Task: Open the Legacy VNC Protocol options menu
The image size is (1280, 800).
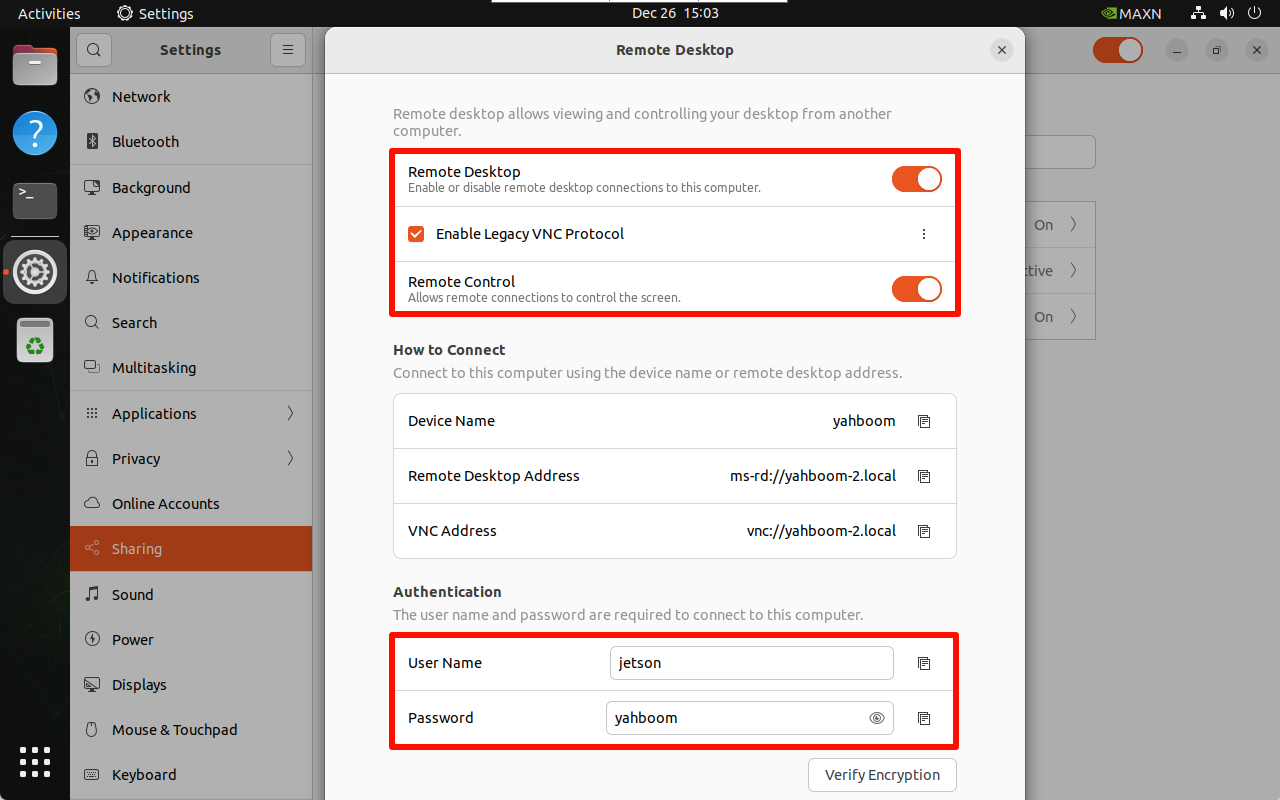Action: coord(924,234)
